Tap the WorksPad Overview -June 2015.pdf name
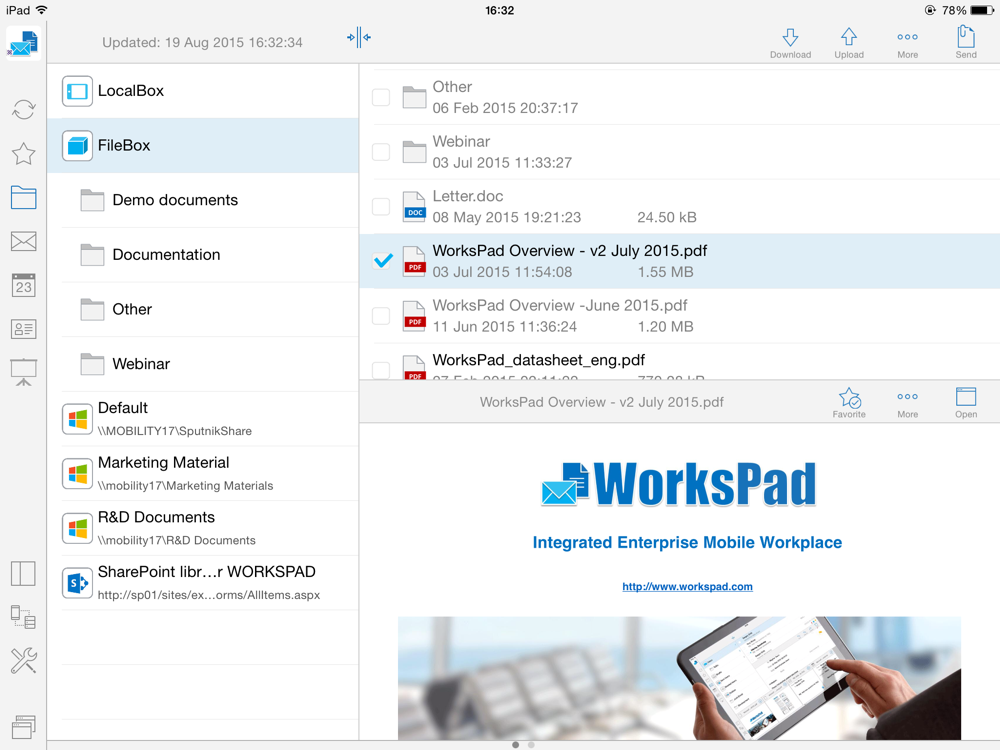The width and height of the screenshot is (1000, 750). (560, 305)
